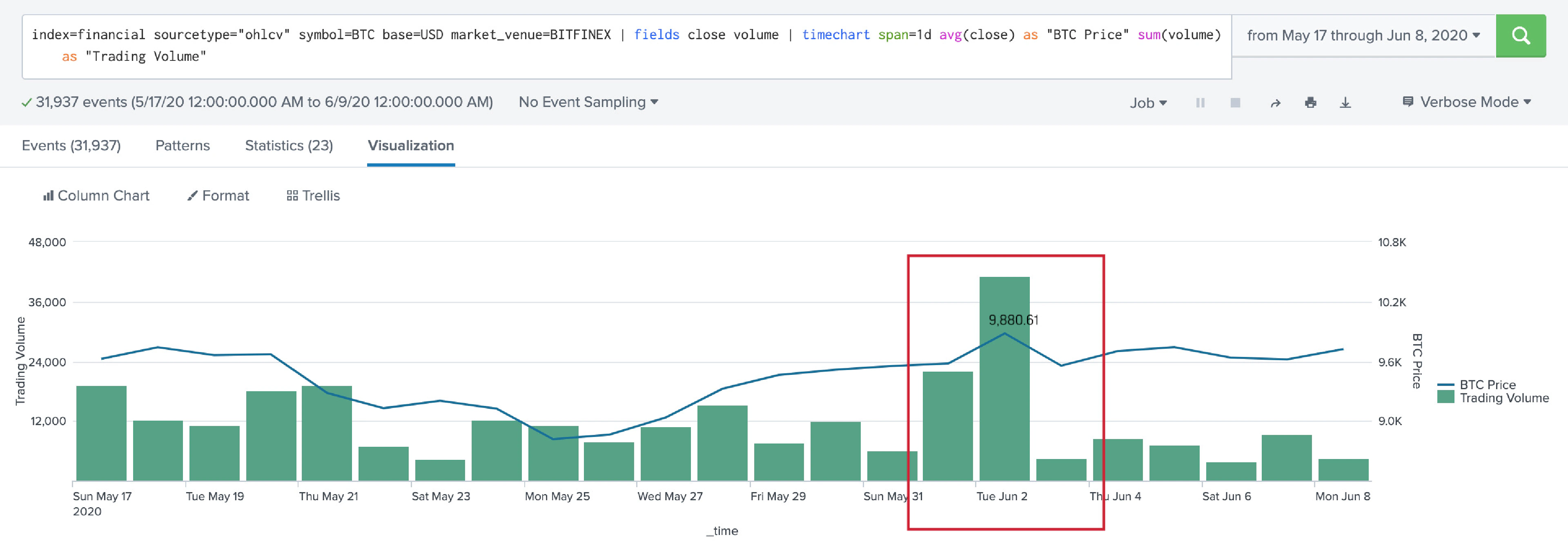
Task: Click the Thu May 21 axis label
Action: (x=328, y=496)
